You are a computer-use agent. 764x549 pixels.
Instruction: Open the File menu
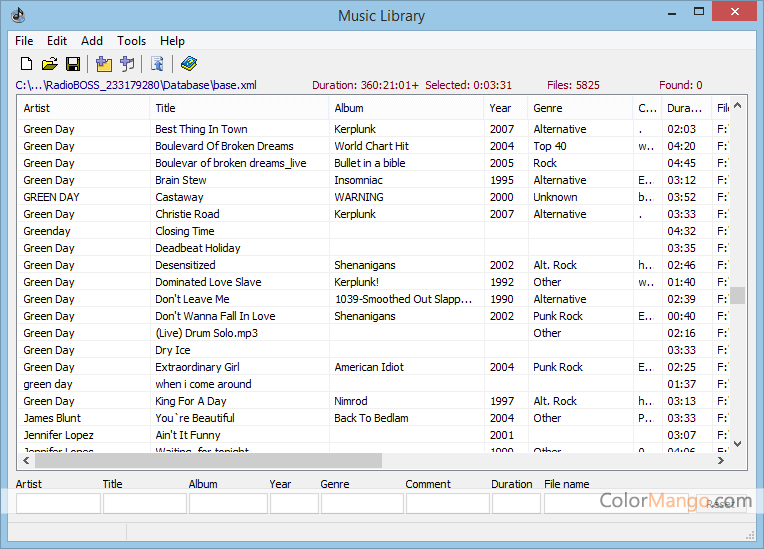[24, 41]
